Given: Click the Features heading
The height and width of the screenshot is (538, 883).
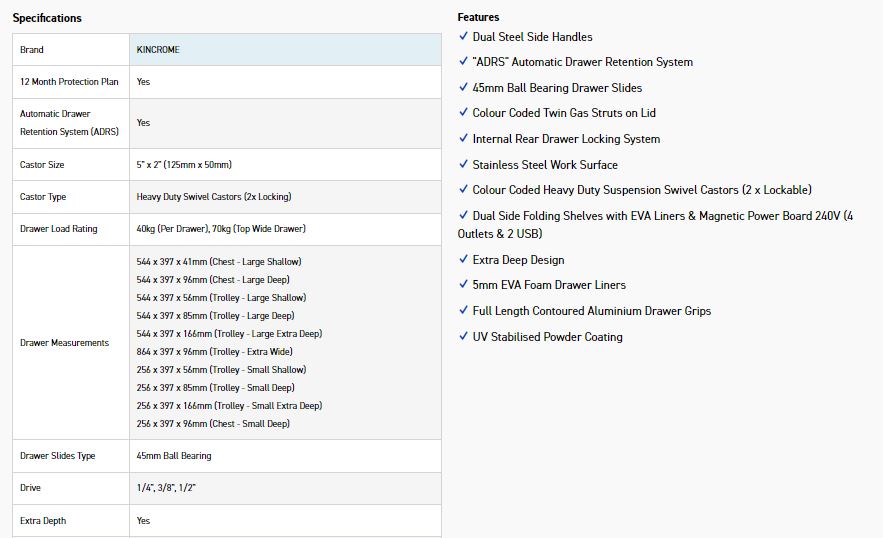Looking at the screenshot, I should [x=478, y=17].
